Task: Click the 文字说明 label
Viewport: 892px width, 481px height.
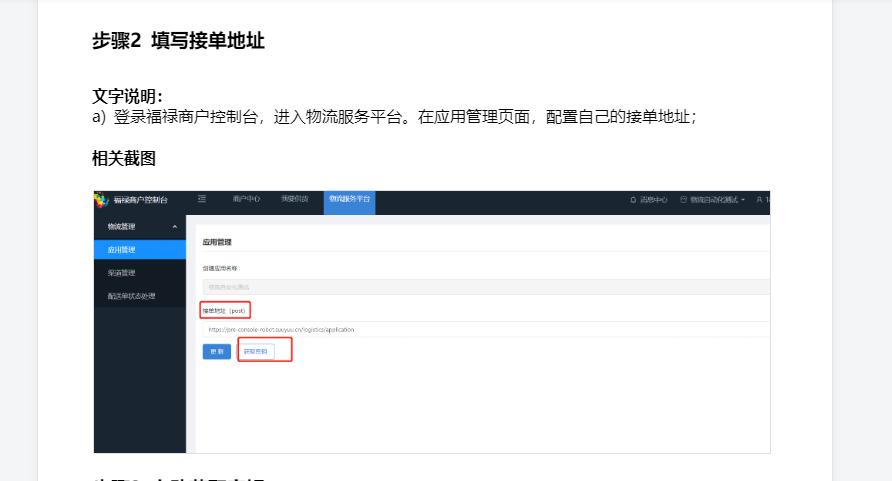Action: [127, 96]
